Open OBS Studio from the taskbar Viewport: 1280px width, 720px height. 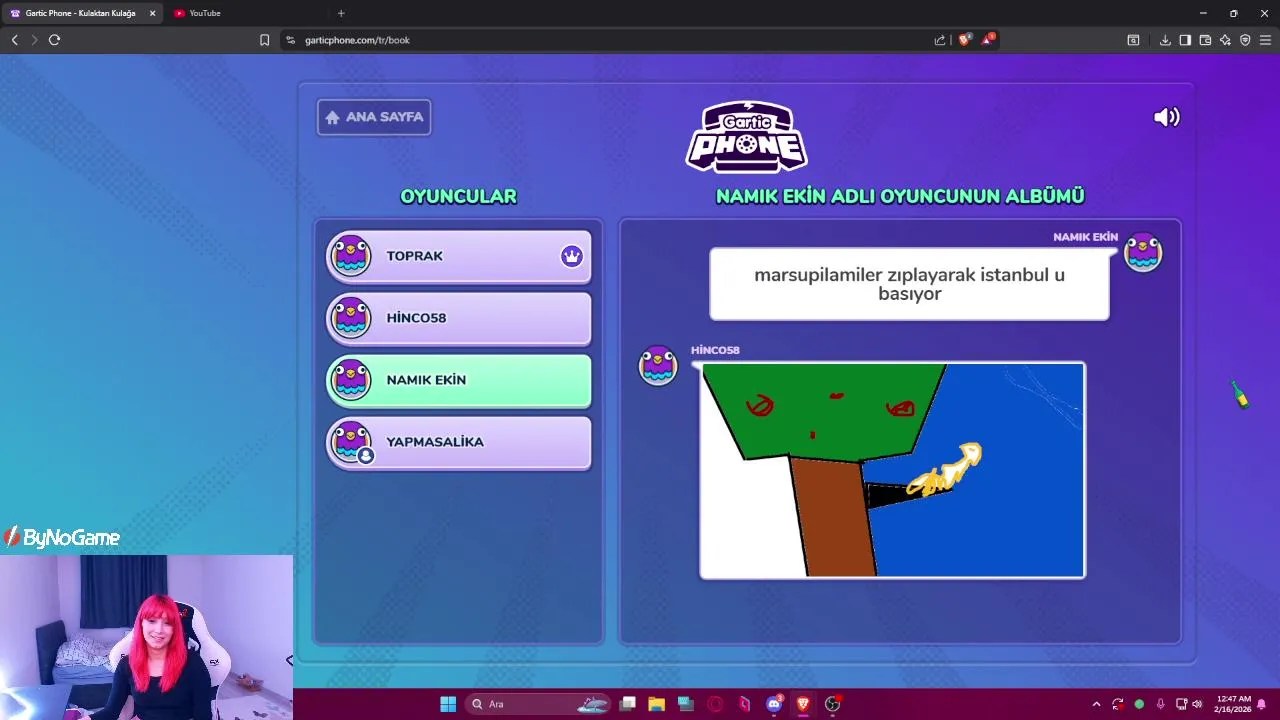point(832,704)
